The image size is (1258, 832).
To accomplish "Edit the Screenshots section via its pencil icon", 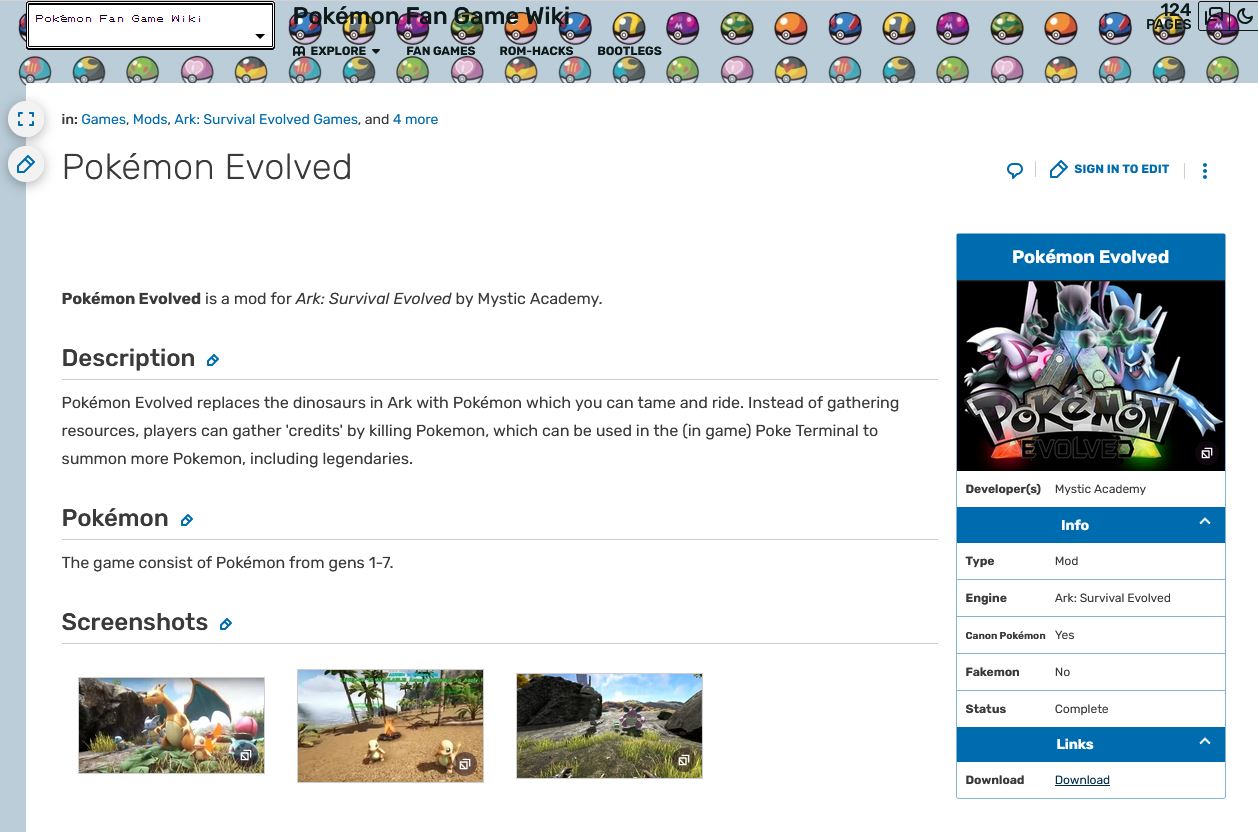I will [225, 624].
